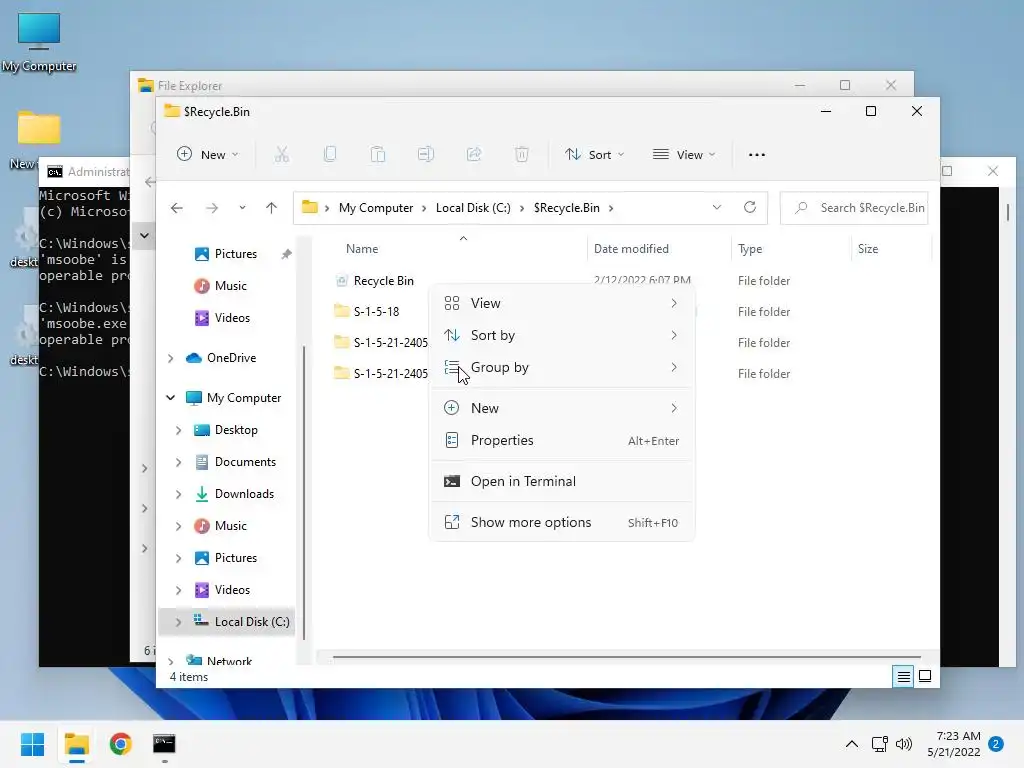Open the notification badge showing 2
Image resolution: width=1024 pixels, height=768 pixels.
tap(996, 744)
